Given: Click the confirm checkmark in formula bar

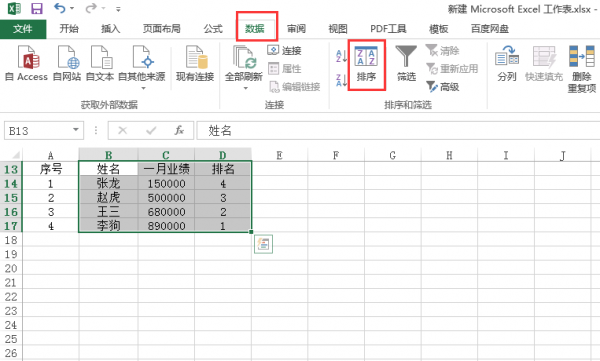Looking at the screenshot, I should (x=151, y=131).
